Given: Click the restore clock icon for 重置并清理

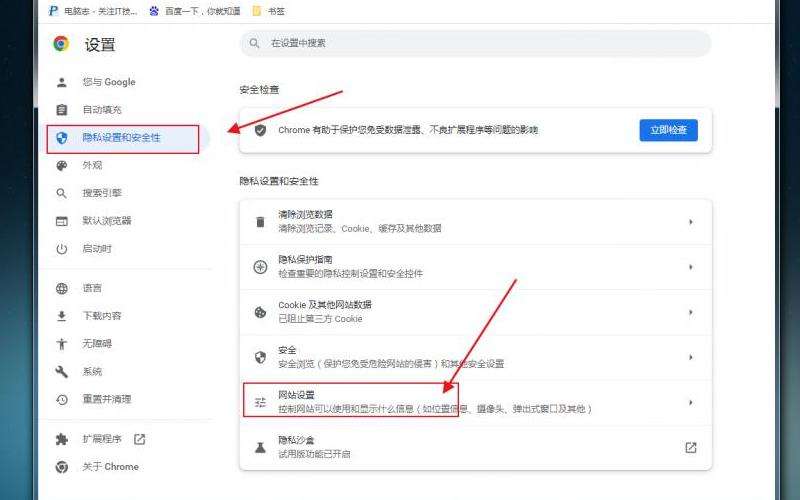Looking at the screenshot, I should [62, 399].
